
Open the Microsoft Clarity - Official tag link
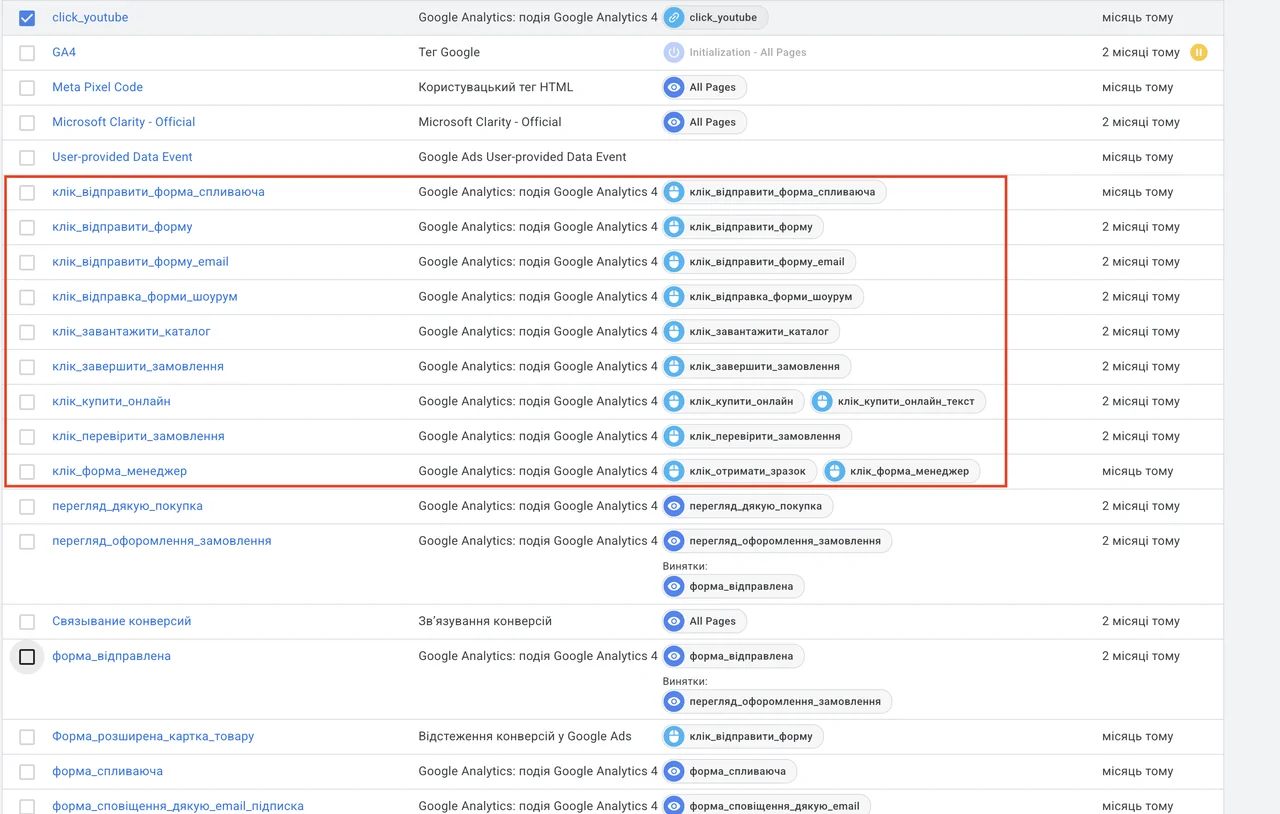point(123,122)
